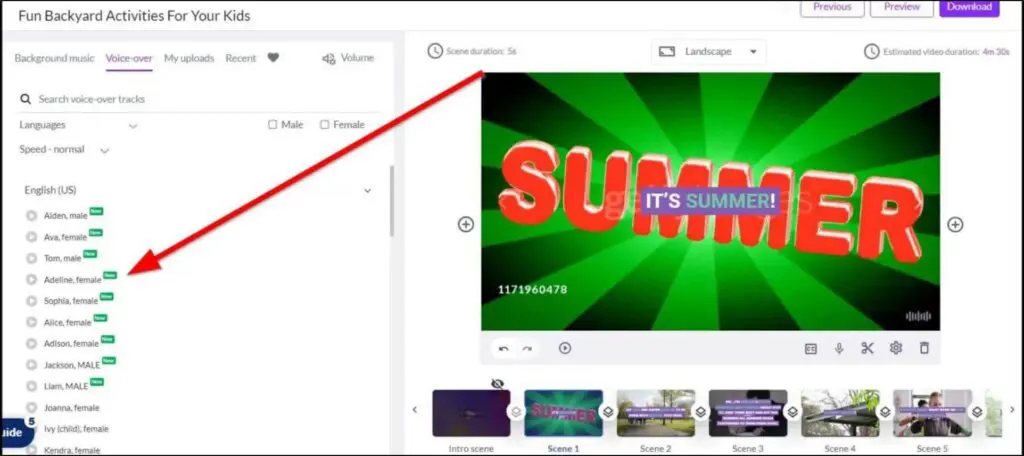Click the Previous button
The width and height of the screenshot is (1024, 456).
pyautogui.click(x=832, y=7)
